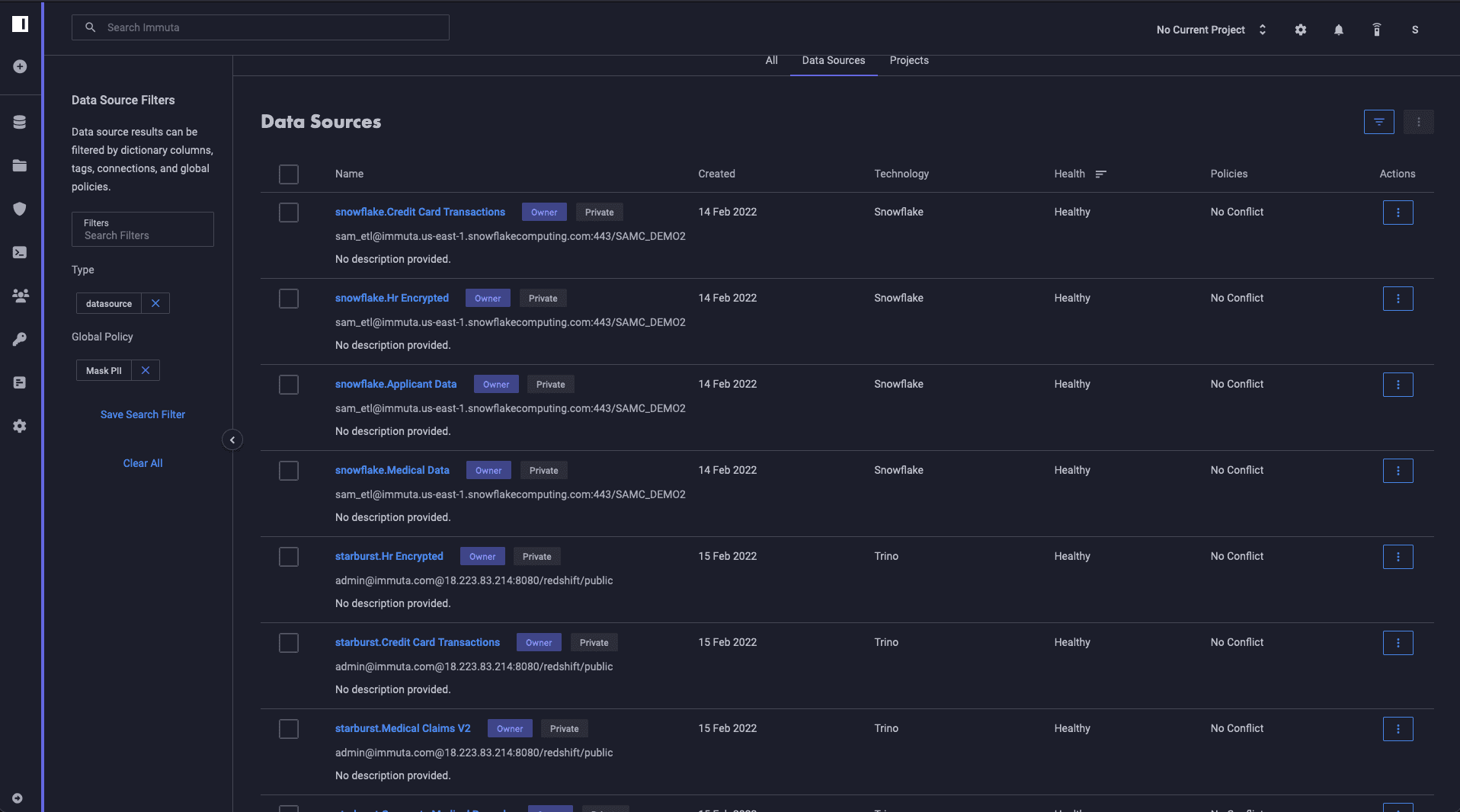Image resolution: width=1460 pixels, height=812 pixels.
Task: Switch to the Projects tab
Action: coord(908,60)
